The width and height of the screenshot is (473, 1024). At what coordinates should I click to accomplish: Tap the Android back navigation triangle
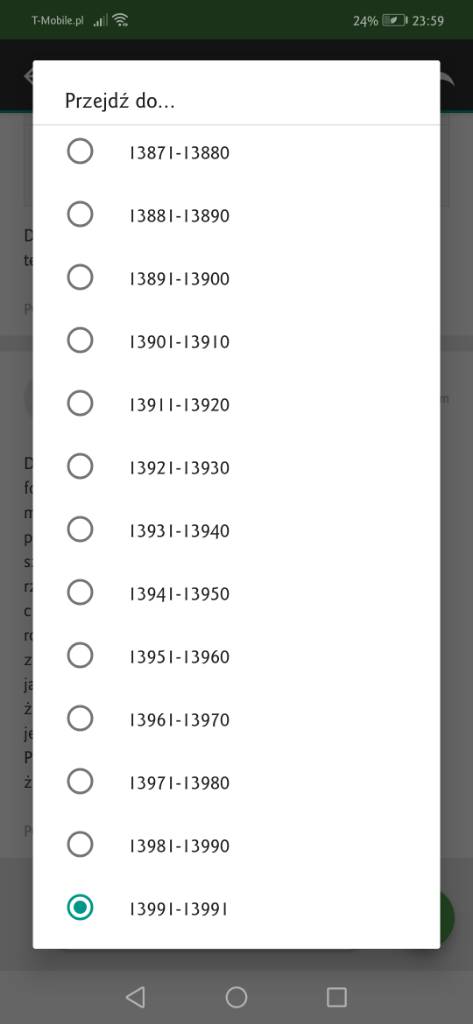coord(135,997)
